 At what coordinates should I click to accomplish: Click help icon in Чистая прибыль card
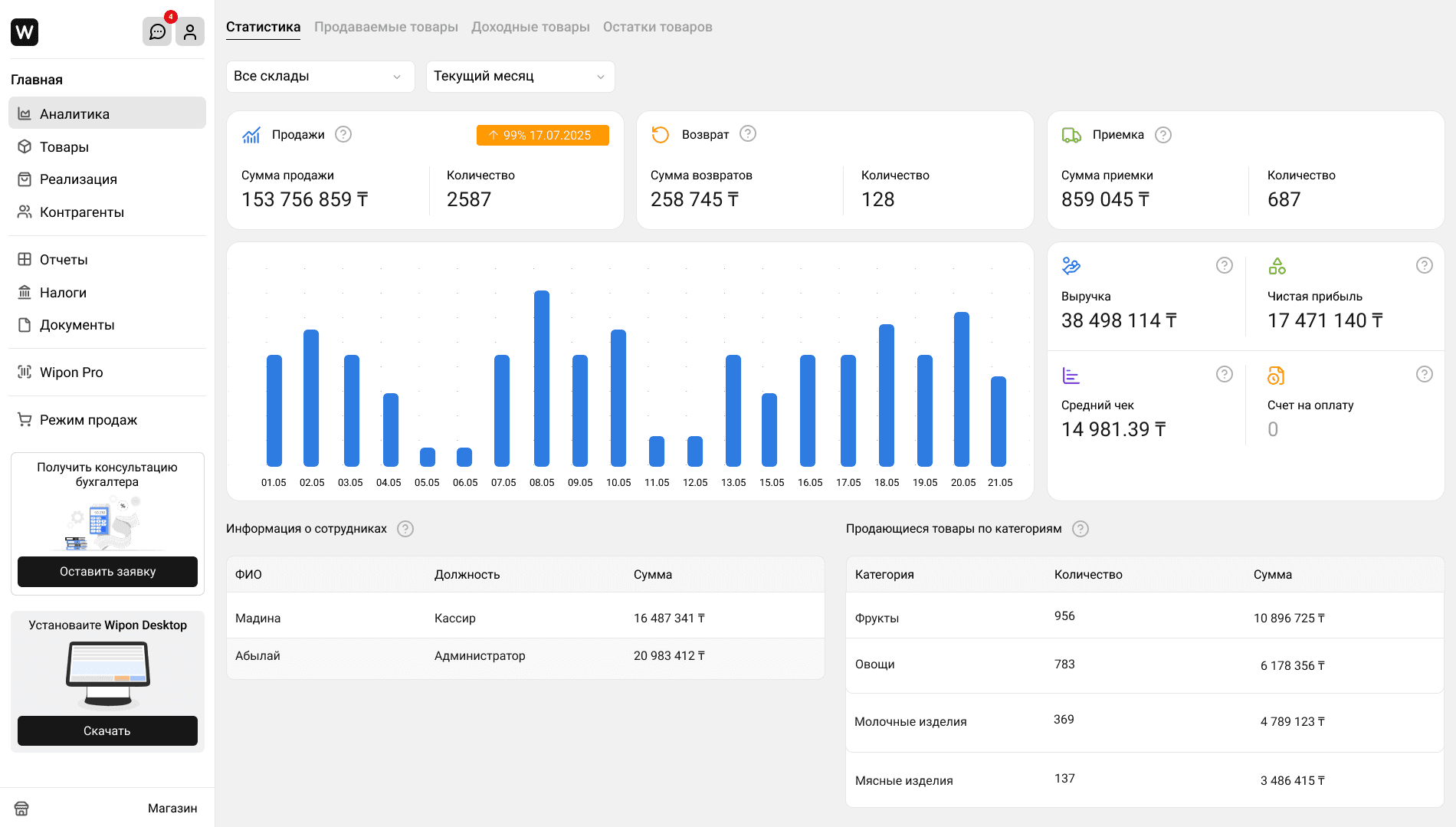pos(1424,265)
